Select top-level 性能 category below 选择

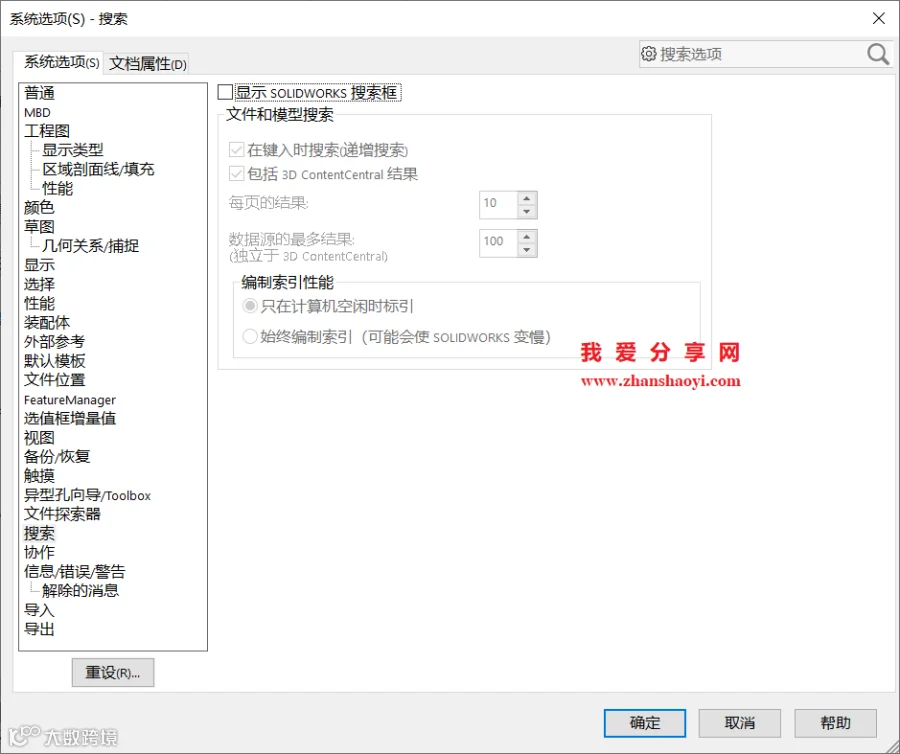tap(39, 304)
